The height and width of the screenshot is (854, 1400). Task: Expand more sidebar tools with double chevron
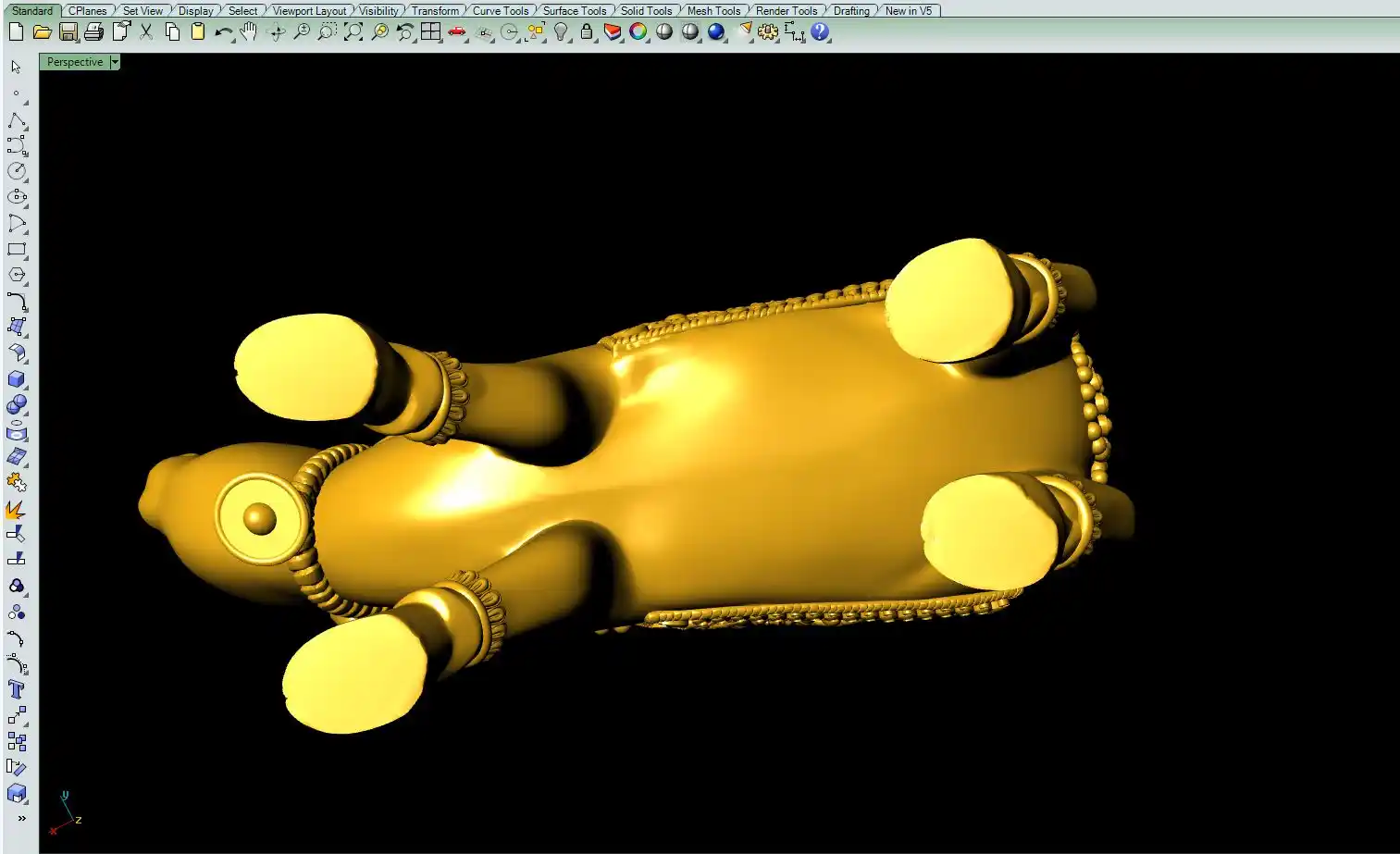(21, 819)
